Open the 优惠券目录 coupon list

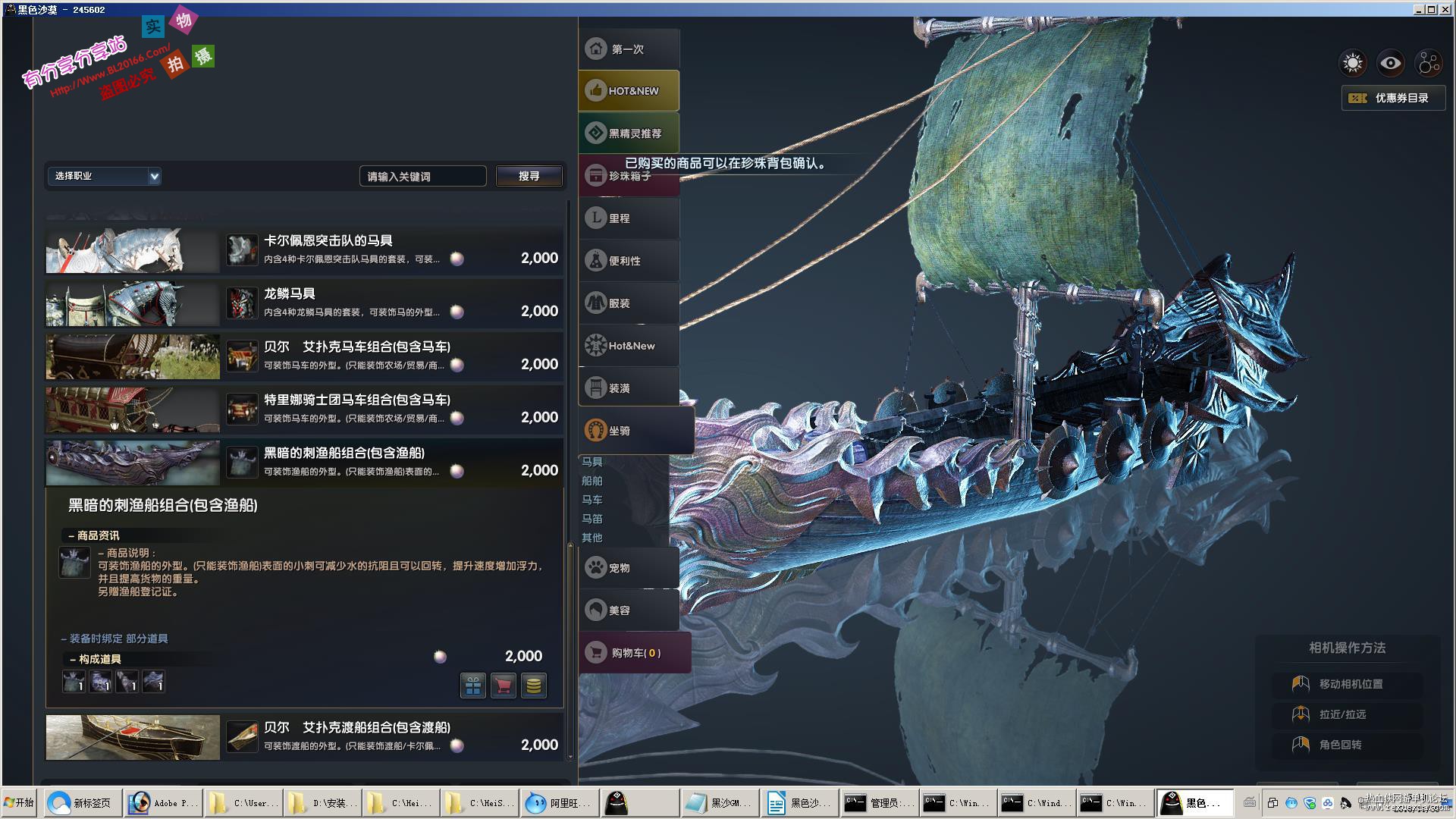[x=1392, y=98]
